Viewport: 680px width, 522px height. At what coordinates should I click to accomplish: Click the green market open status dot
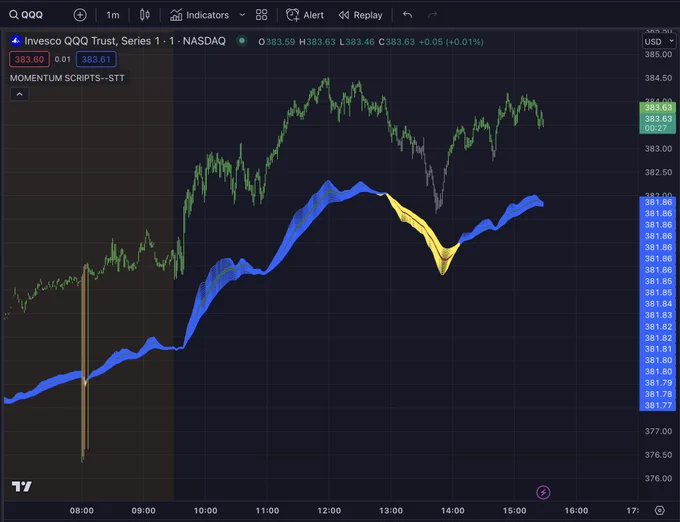242,41
